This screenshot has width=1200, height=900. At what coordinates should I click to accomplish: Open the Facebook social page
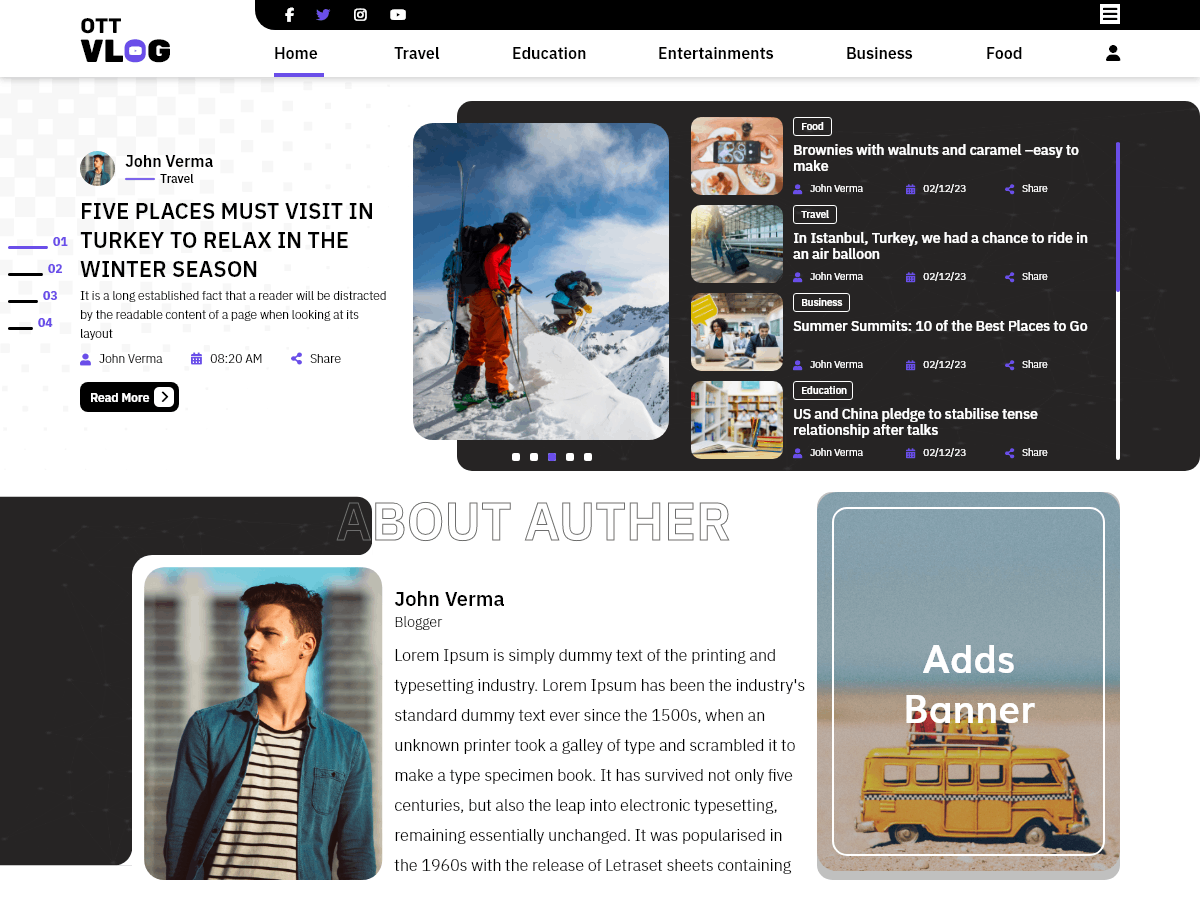[x=289, y=14]
